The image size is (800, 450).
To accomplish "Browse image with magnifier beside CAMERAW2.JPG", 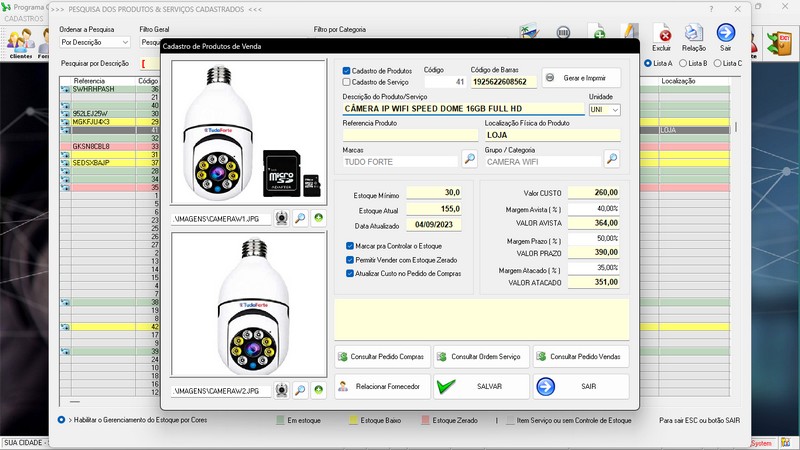I will 301,390.
